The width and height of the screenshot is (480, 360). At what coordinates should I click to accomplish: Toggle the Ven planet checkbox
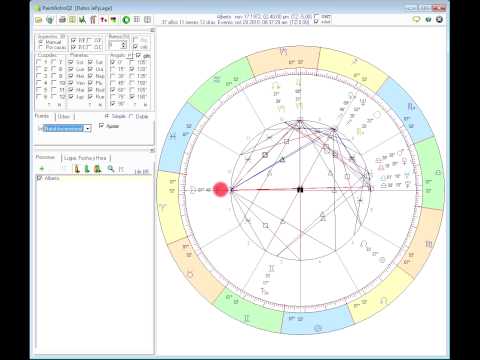pos(71,83)
